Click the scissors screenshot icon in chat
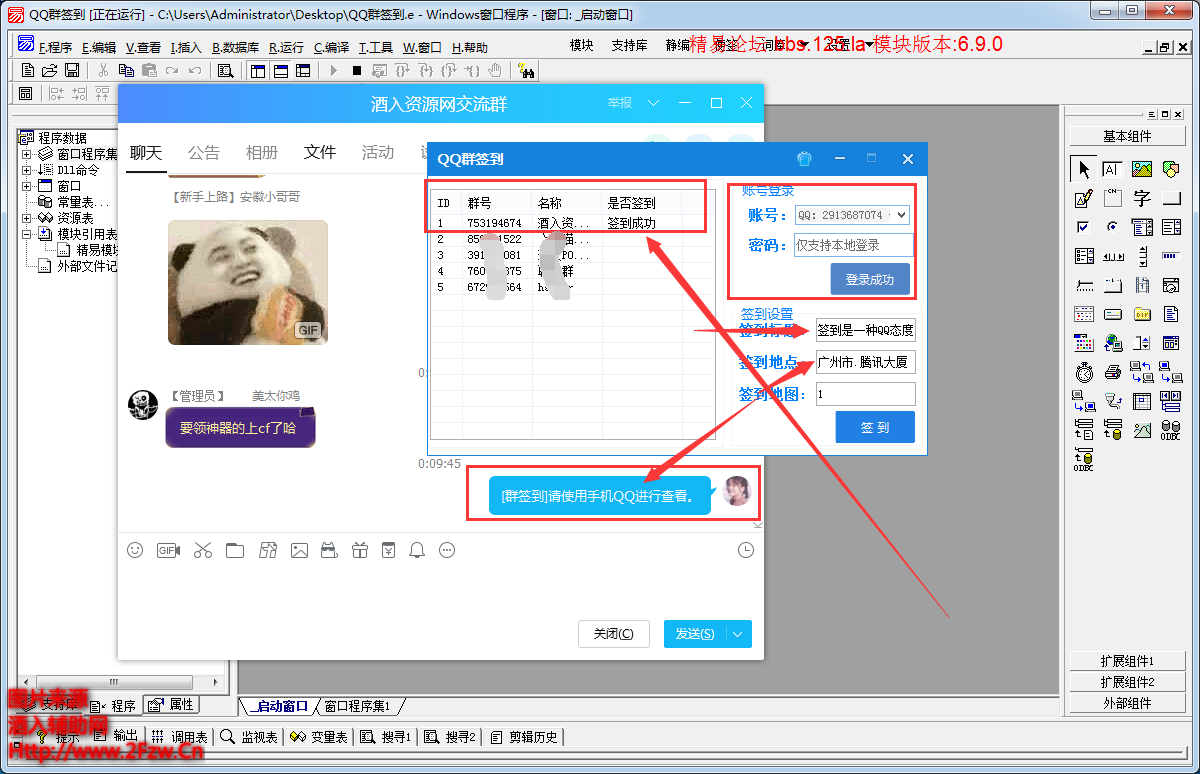1200x774 pixels. pyautogui.click(x=203, y=550)
